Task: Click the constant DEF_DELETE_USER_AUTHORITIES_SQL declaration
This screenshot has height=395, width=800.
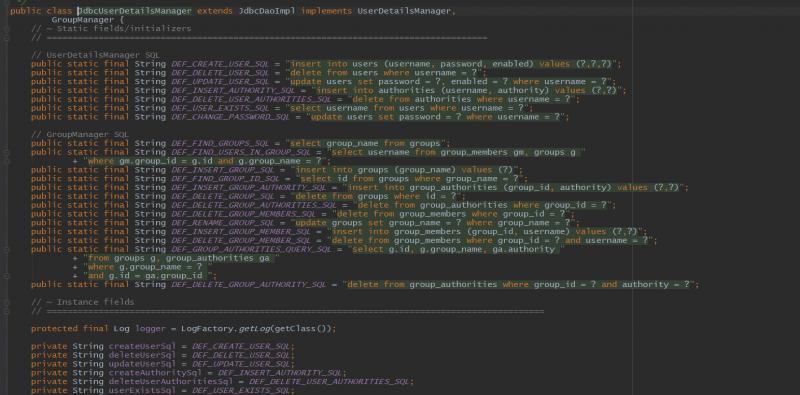Action: pyautogui.click(x=252, y=99)
